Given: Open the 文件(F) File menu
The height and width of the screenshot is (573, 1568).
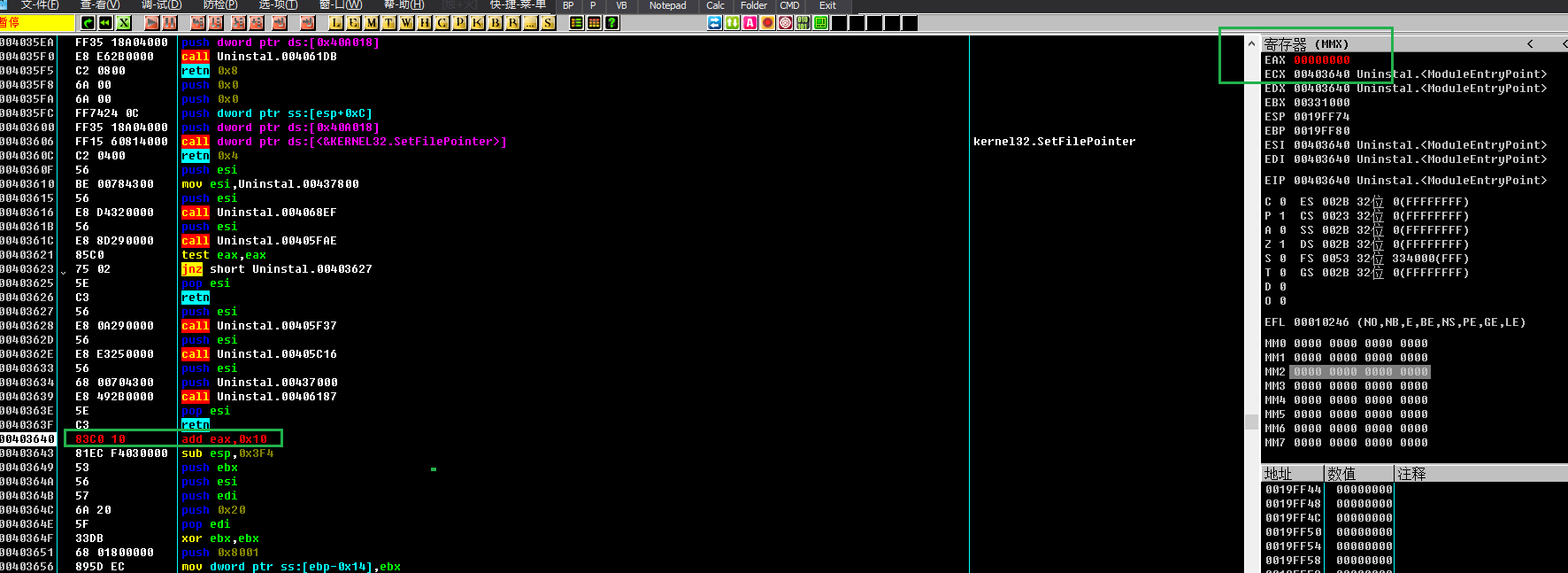Looking at the screenshot, I should click(40, 5).
